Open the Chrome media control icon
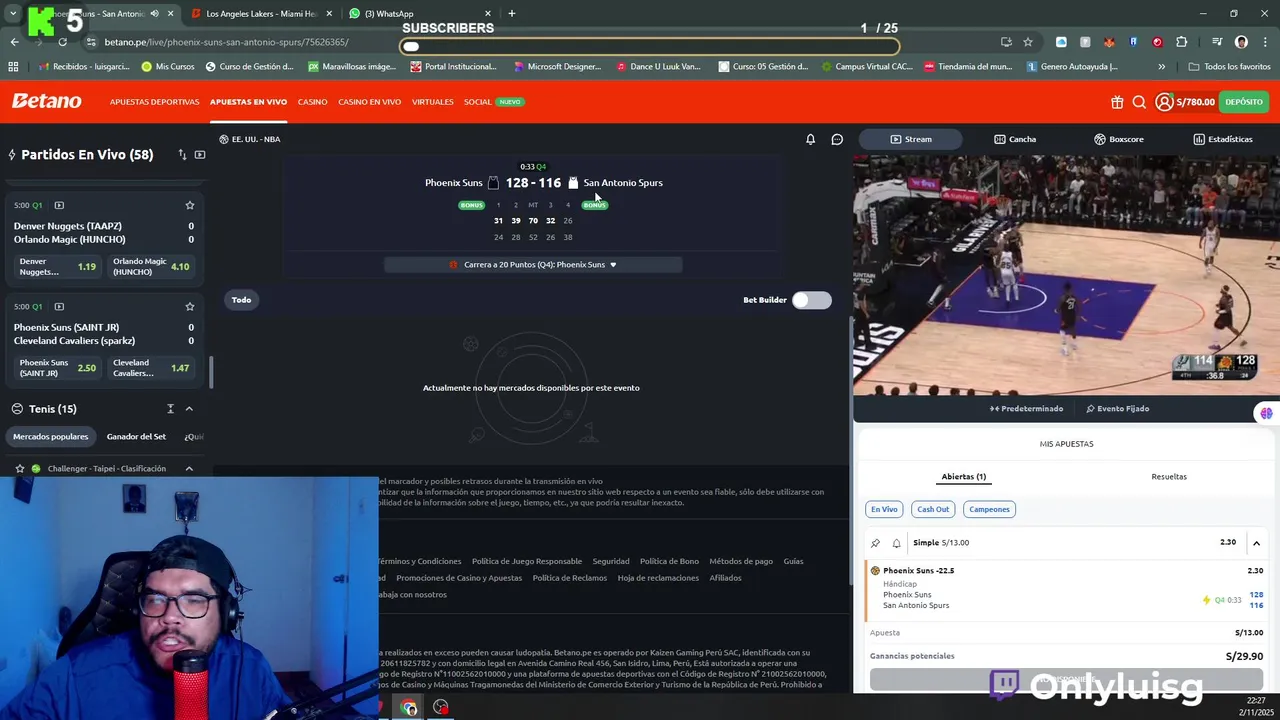 1217,42
